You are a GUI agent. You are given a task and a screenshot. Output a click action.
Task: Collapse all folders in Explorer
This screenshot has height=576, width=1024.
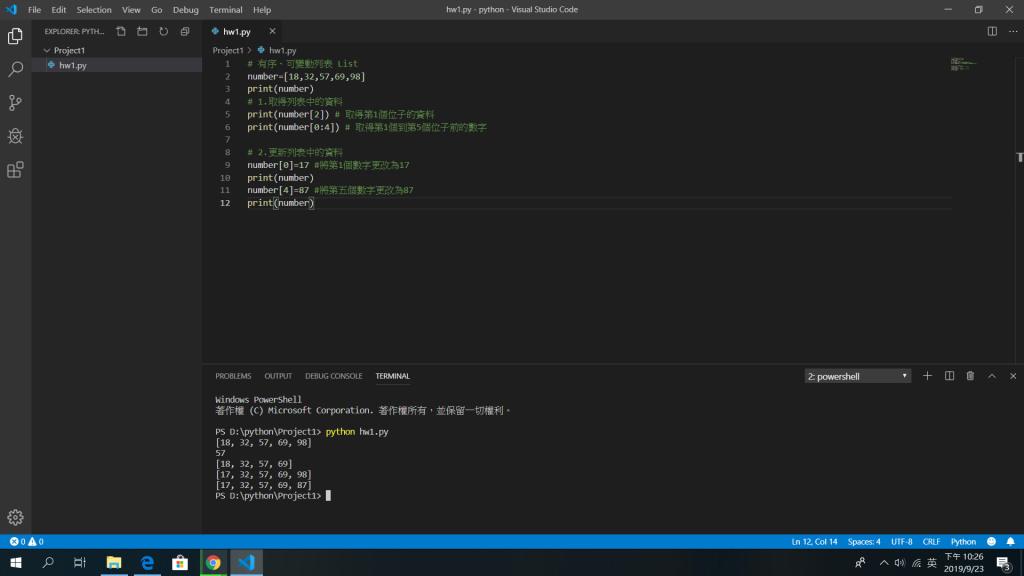point(185,31)
